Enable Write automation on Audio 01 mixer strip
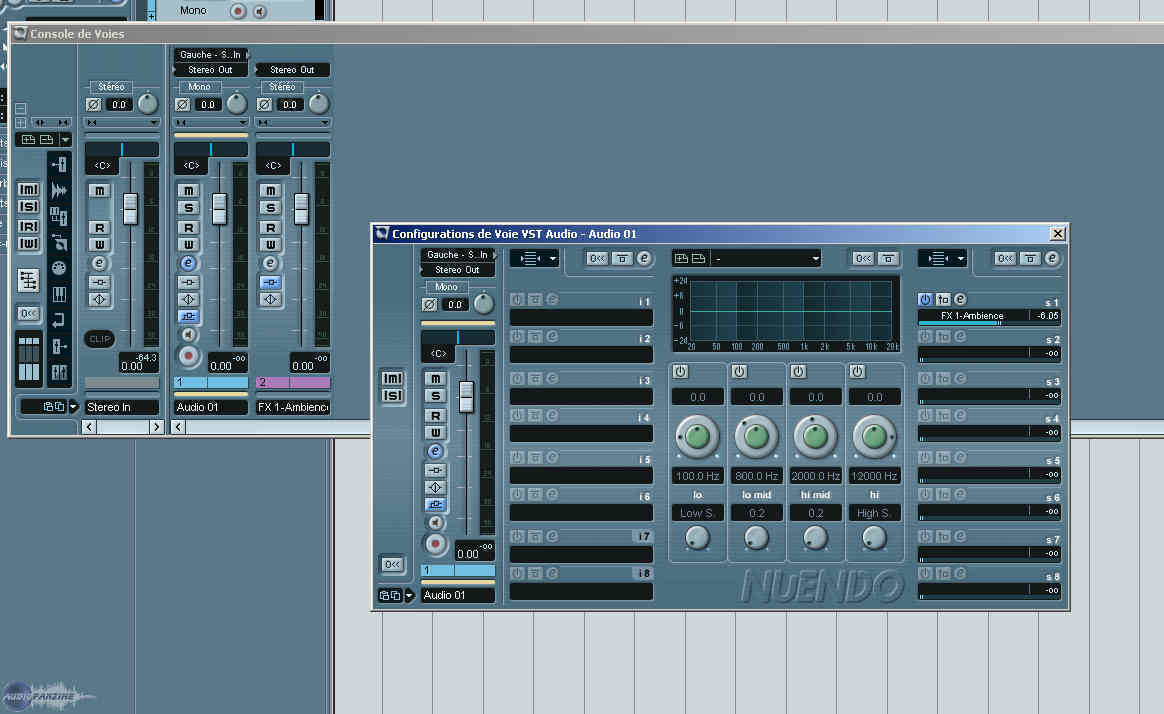 [189, 244]
